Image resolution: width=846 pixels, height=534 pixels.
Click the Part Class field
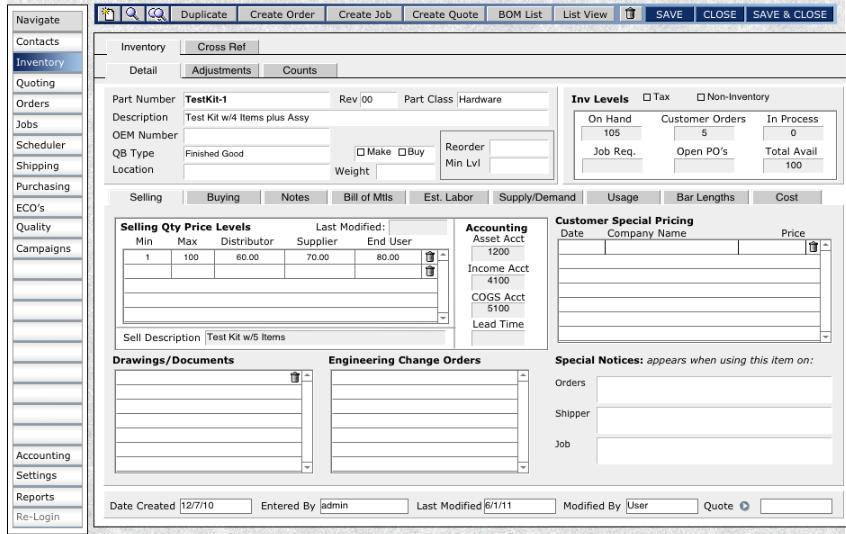coord(503,100)
